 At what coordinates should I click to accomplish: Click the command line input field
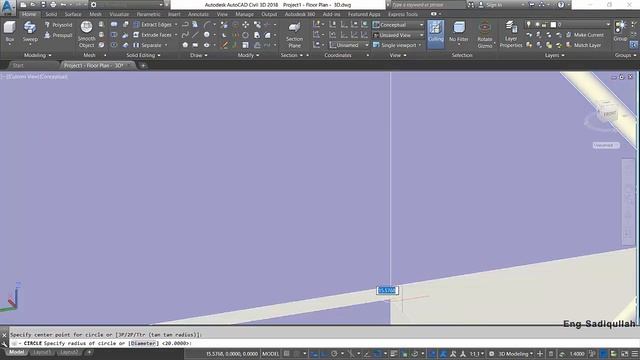[322, 344]
